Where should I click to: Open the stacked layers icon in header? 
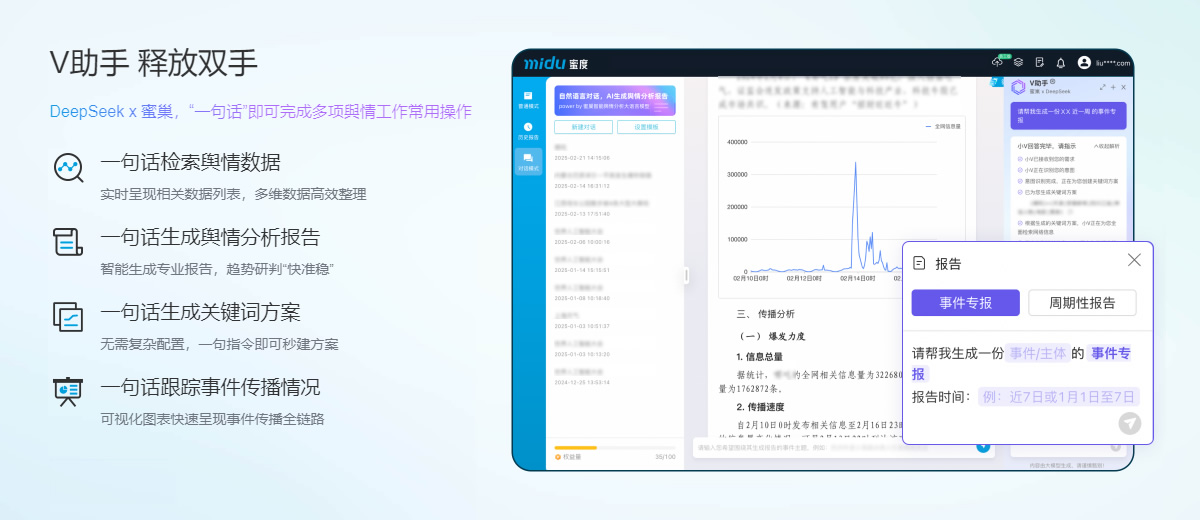[x=1018, y=62]
